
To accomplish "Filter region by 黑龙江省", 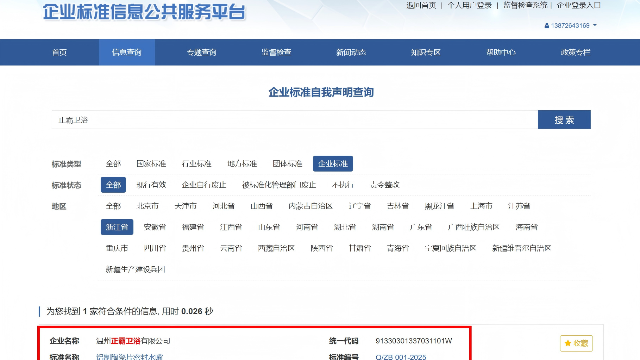I will pyautogui.click(x=439, y=206).
